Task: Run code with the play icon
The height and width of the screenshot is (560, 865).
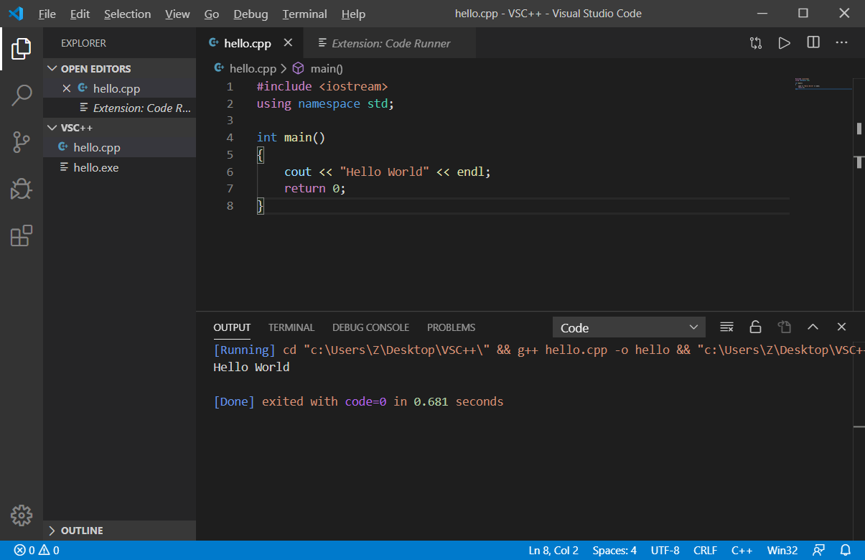Action: click(784, 43)
